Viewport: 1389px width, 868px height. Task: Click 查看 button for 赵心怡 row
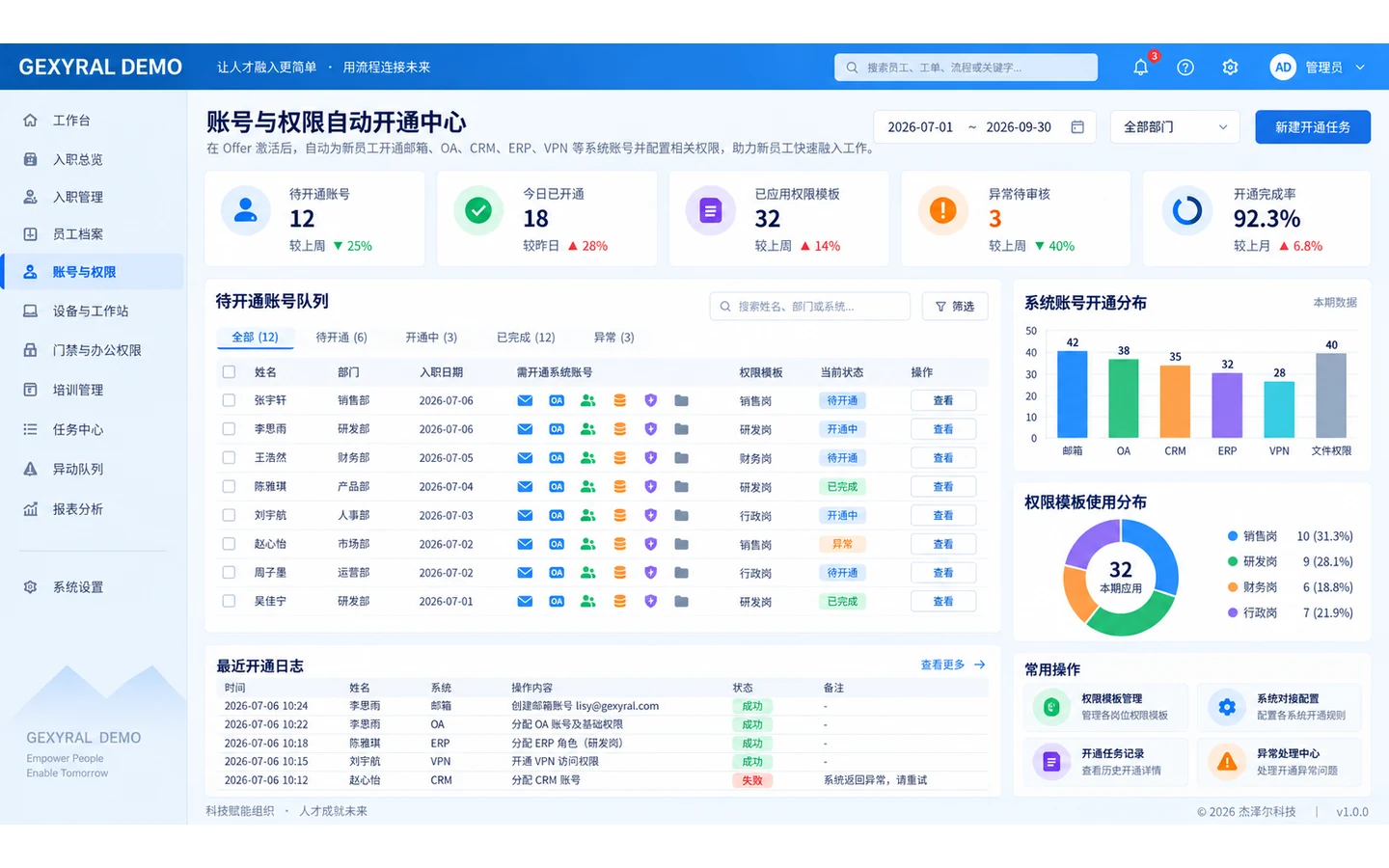[943, 544]
